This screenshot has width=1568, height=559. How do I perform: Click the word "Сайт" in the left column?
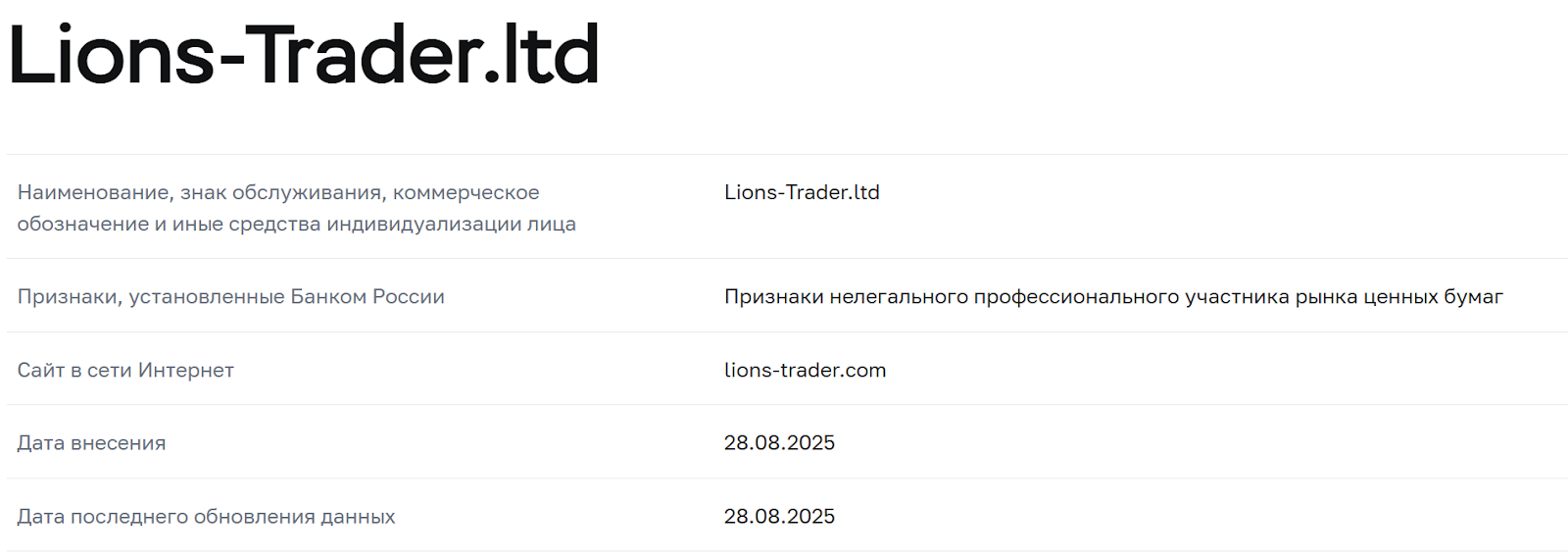pos(40,371)
